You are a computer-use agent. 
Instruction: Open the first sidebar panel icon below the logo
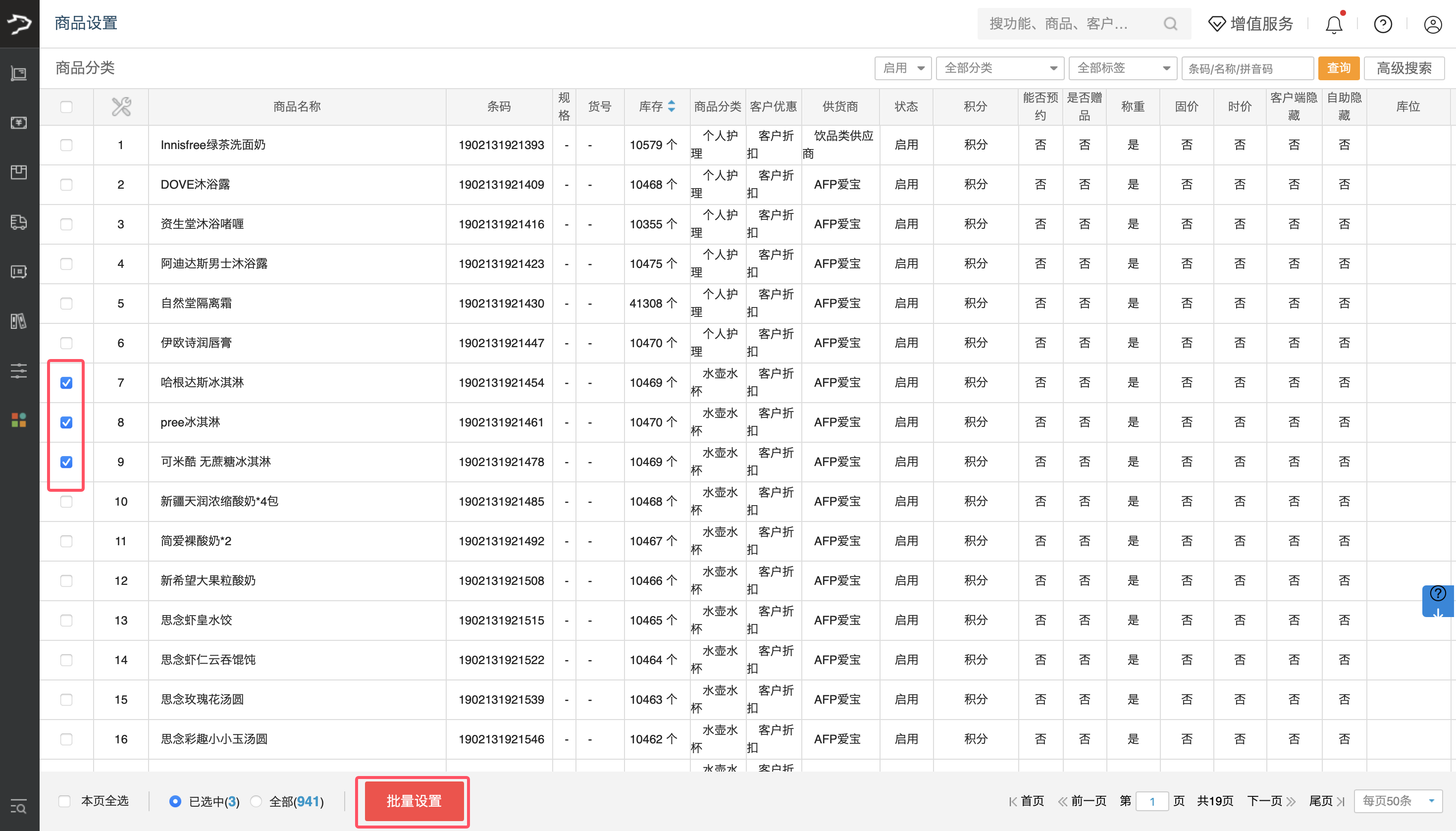(19, 74)
